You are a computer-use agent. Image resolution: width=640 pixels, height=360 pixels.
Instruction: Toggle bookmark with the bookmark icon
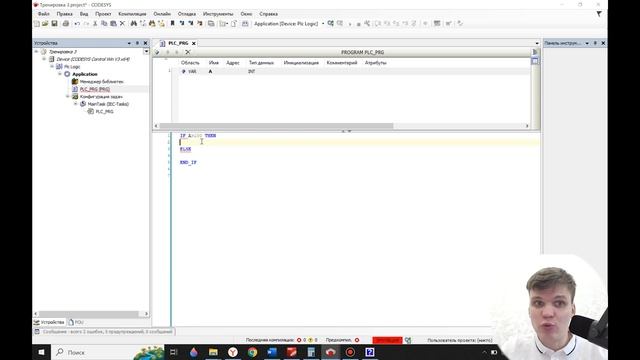(172, 24)
